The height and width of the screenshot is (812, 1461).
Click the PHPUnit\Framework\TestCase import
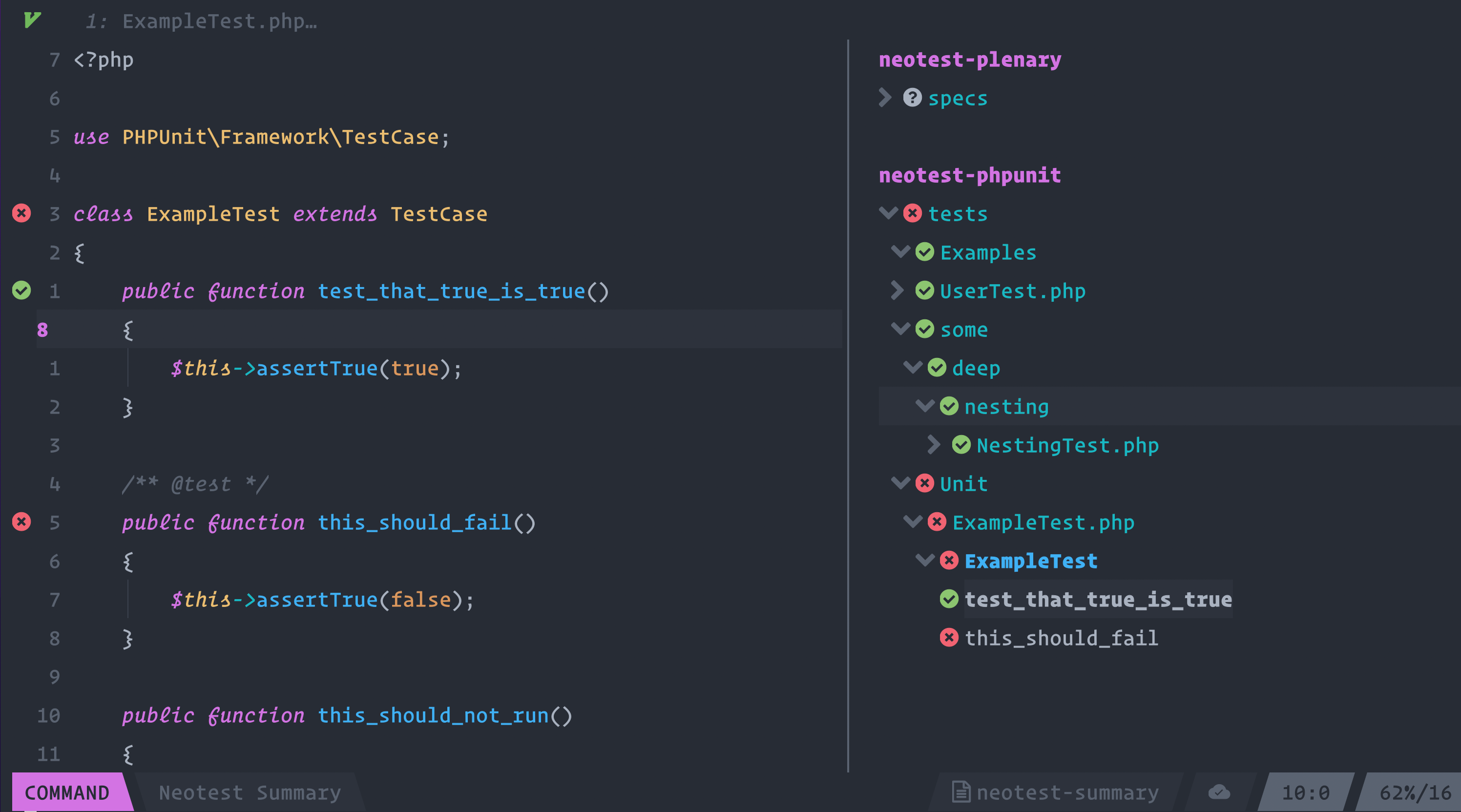tap(280, 137)
